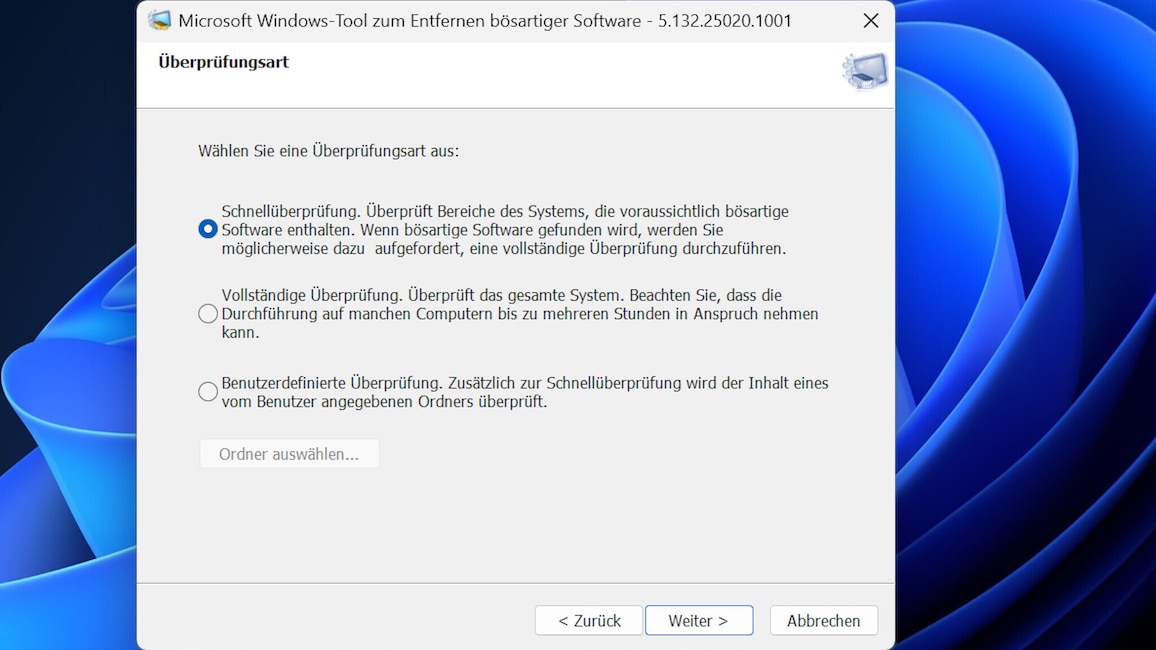Click the Ordner auswählen button
The image size is (1156, 650).
pyautogui.click(x=289, y=454)
